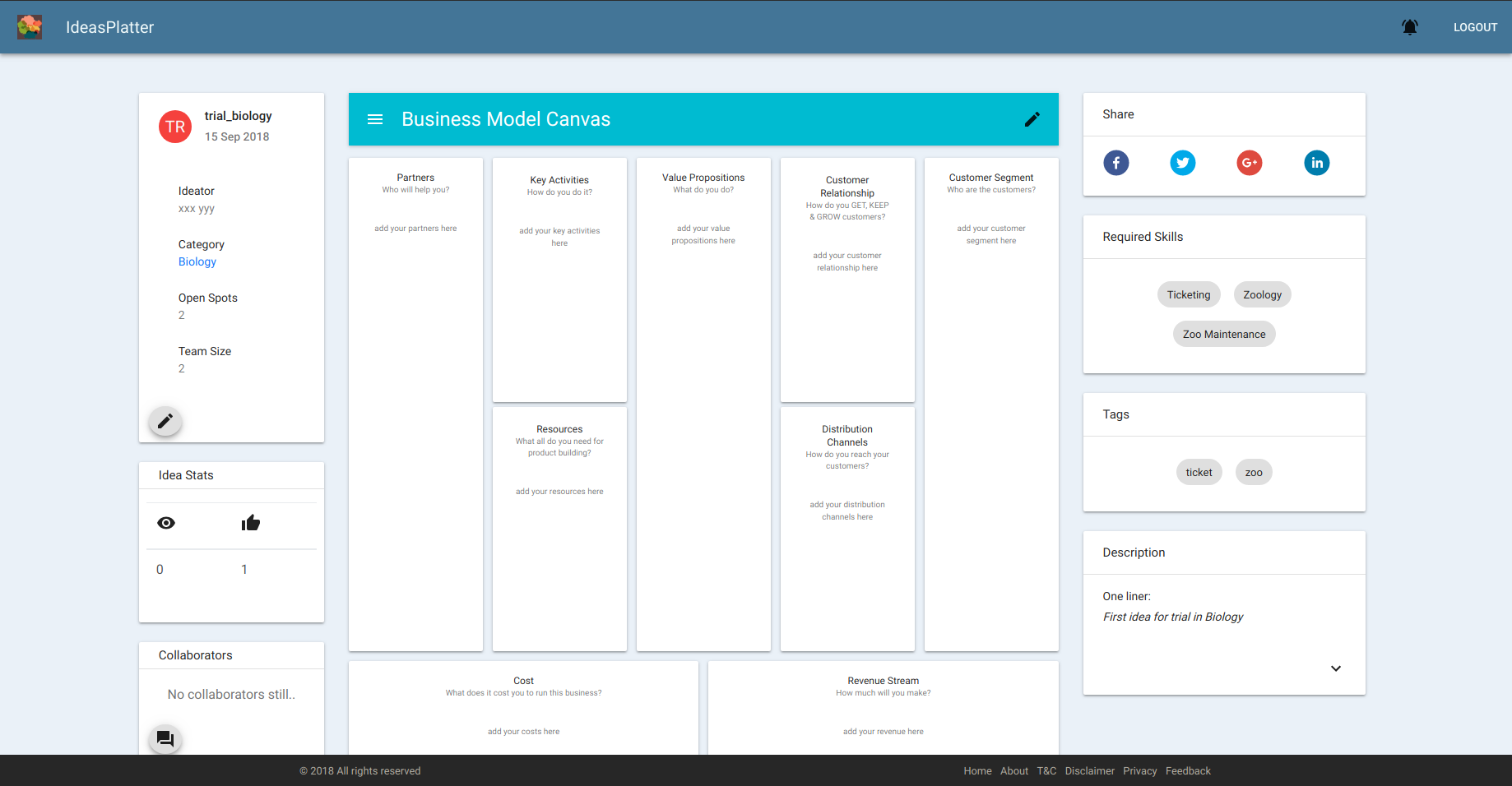Open the collaborators chat icon
The width and height of the screenshot is (1512, 786).
(x=165, y=739)
